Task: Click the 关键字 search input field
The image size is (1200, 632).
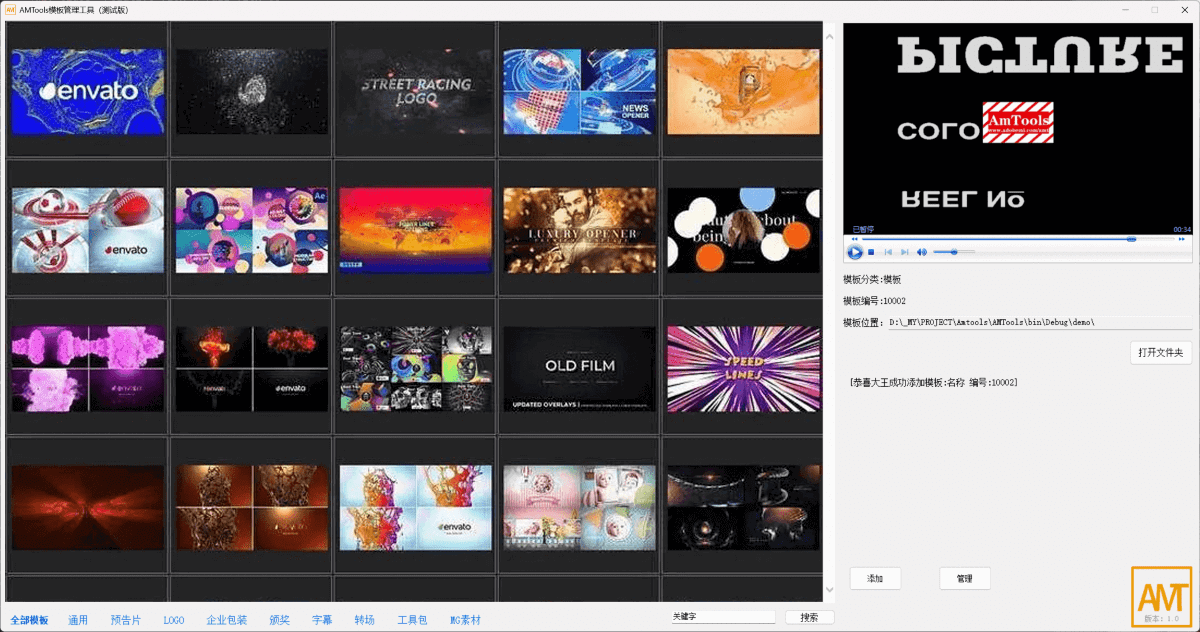Action: pyautogui.click(x=723, y=617)
